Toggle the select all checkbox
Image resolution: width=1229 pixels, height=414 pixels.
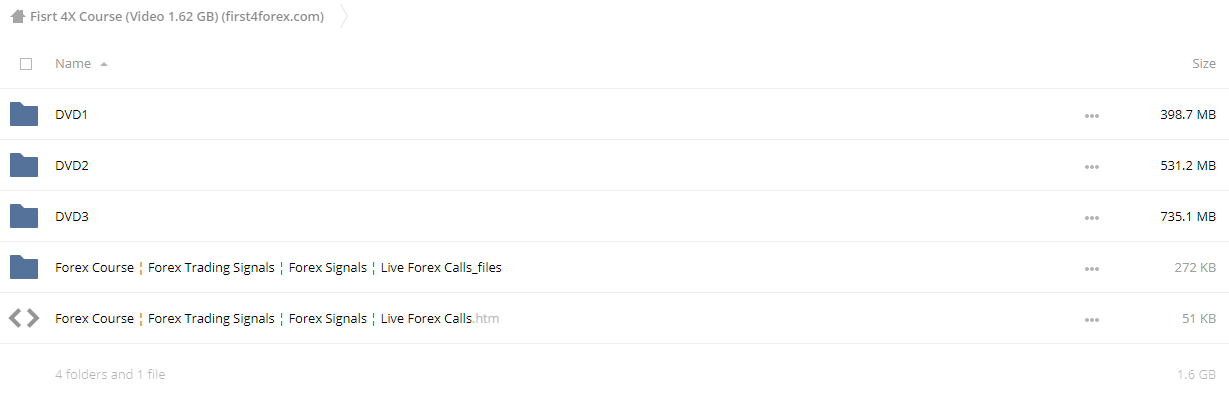(26, 64)
